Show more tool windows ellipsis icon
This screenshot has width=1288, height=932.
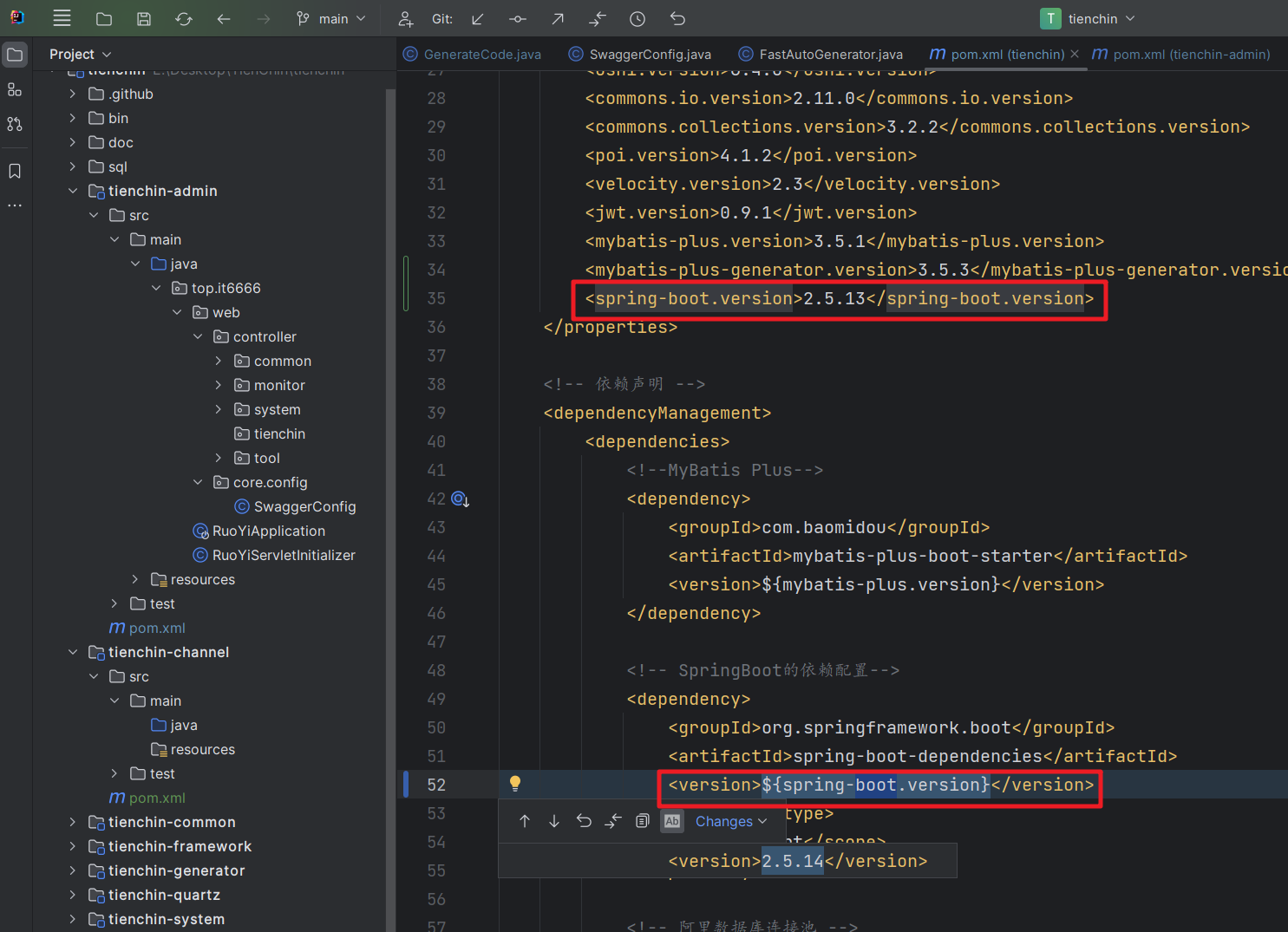point(15,205)
